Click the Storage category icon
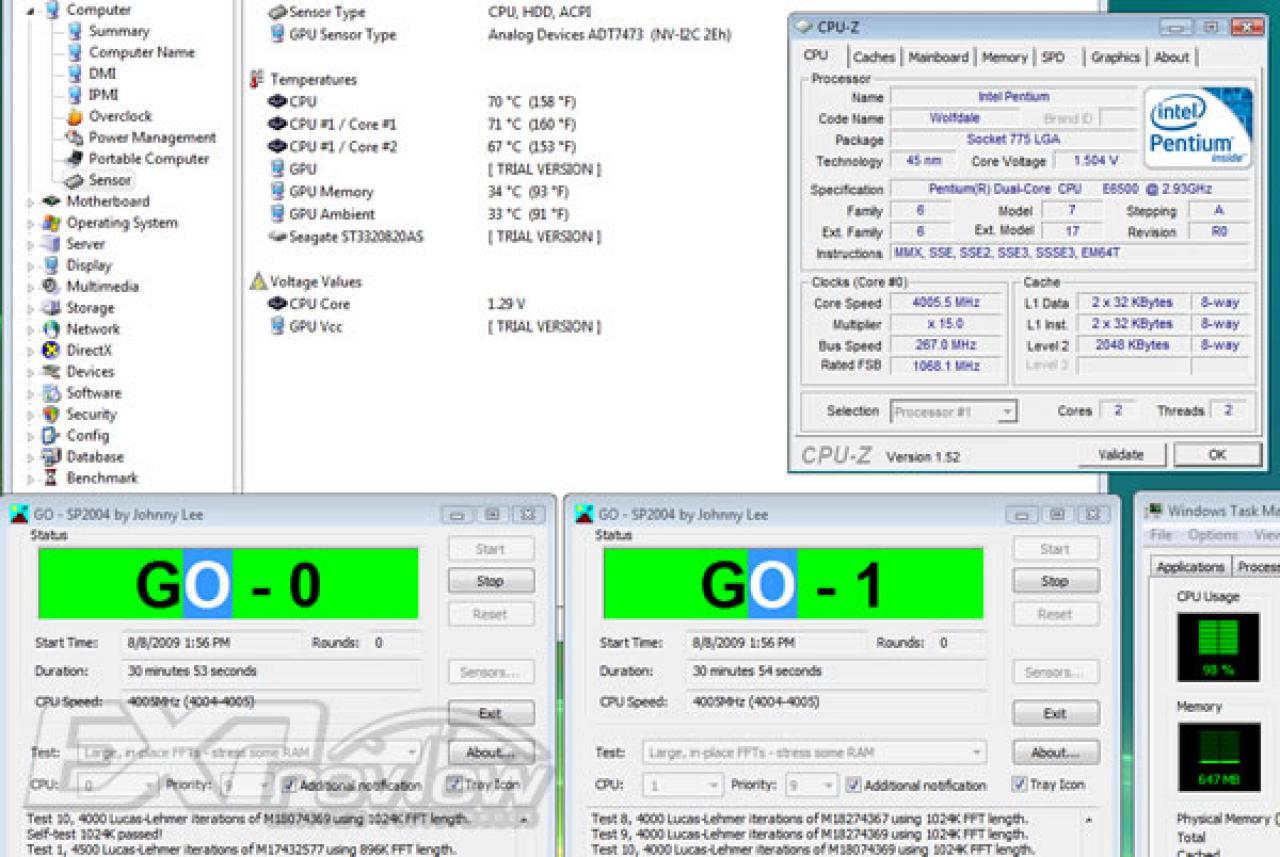 51,308
